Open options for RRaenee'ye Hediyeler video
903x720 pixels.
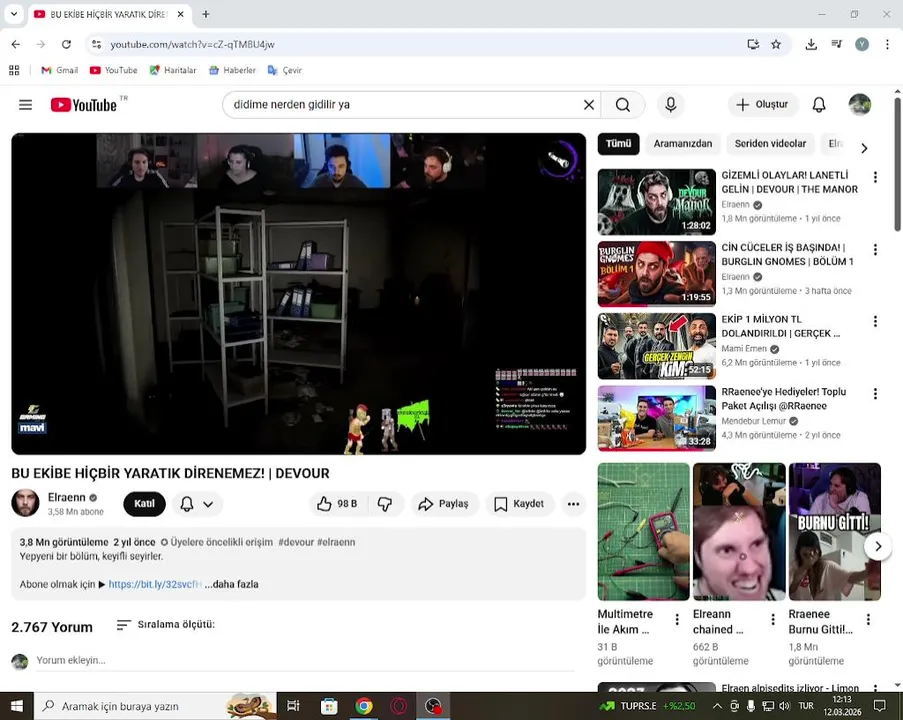(x=875, y=393)
